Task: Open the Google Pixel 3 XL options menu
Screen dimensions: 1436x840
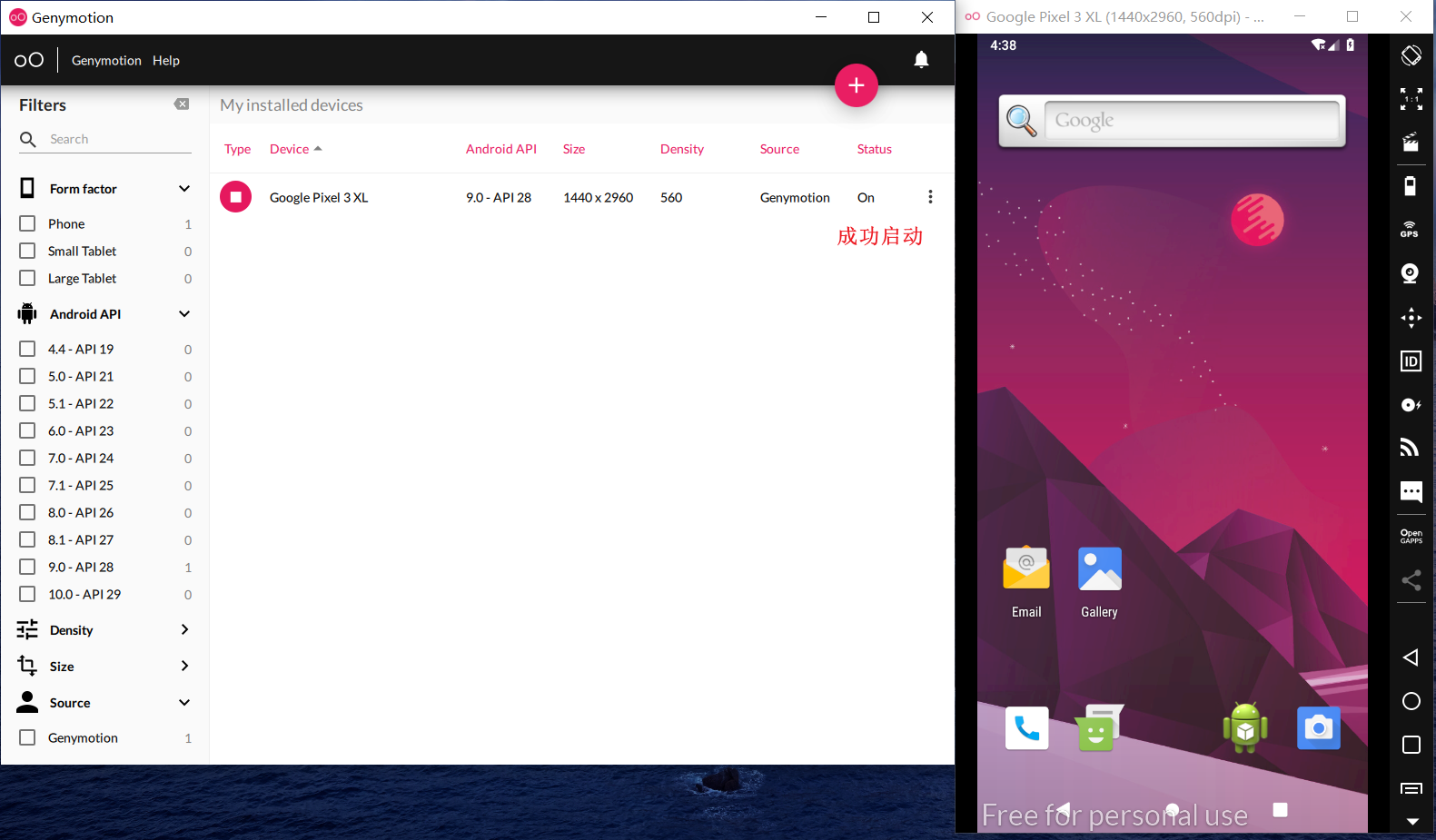Action: (x=930, y=197)
